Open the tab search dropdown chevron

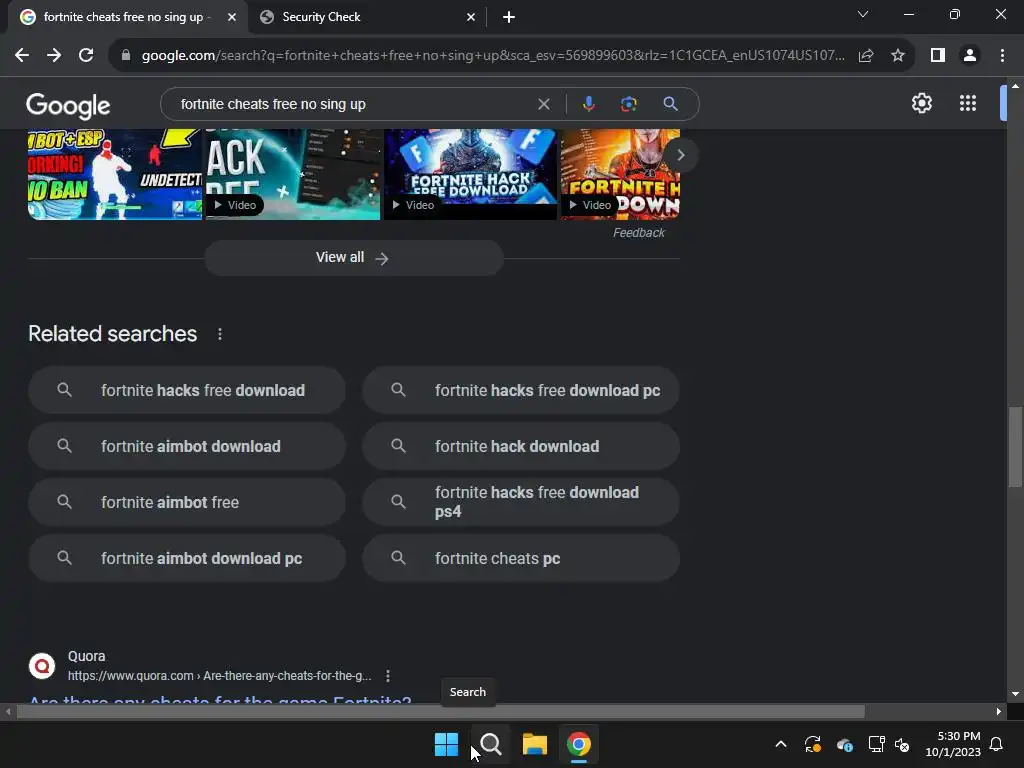863,14
